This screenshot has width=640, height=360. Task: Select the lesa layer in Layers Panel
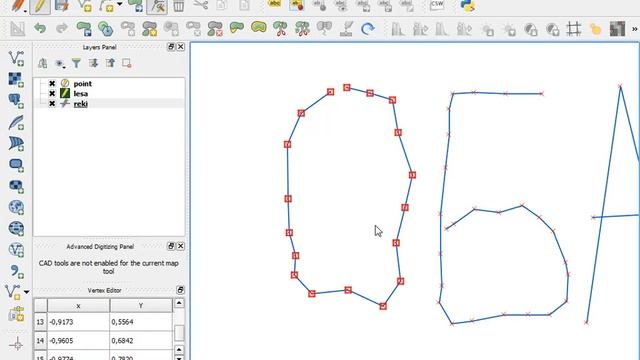point(81,93)
